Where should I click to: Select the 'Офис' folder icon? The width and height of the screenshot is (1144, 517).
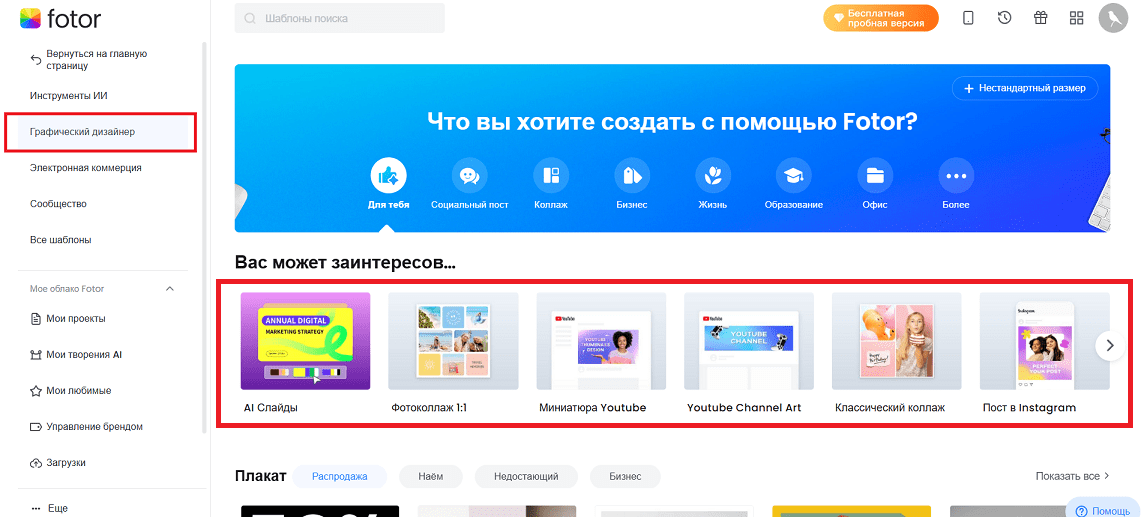click(x=875, y=176)
